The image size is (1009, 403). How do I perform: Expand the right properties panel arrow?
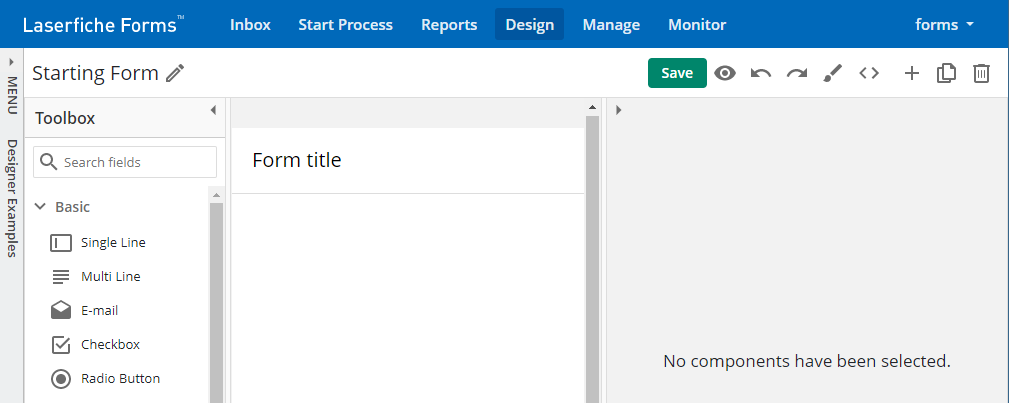click(x=618, y=110)
